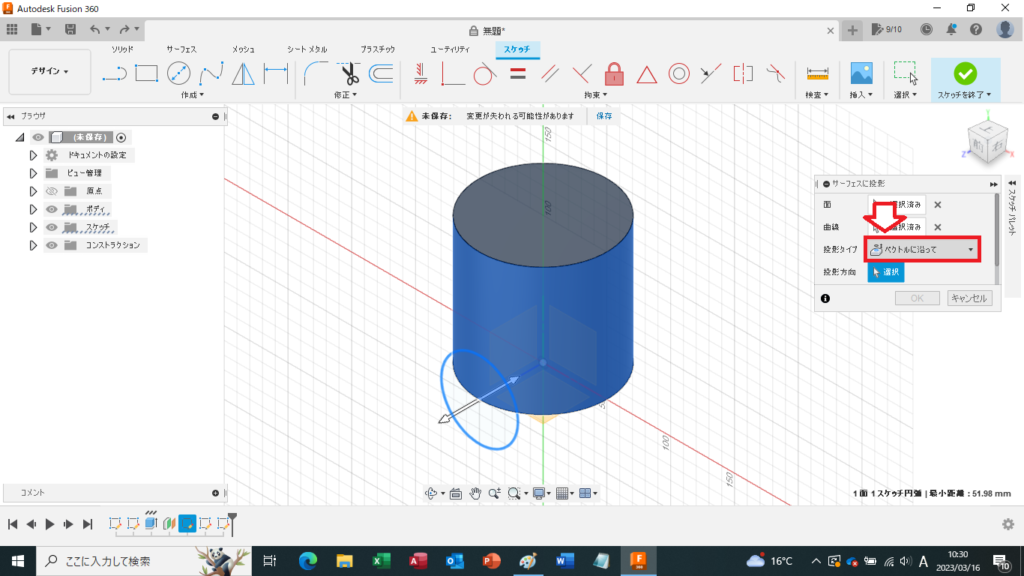
Task: Select the Trim scissors tool
Action: pos(349,74)
